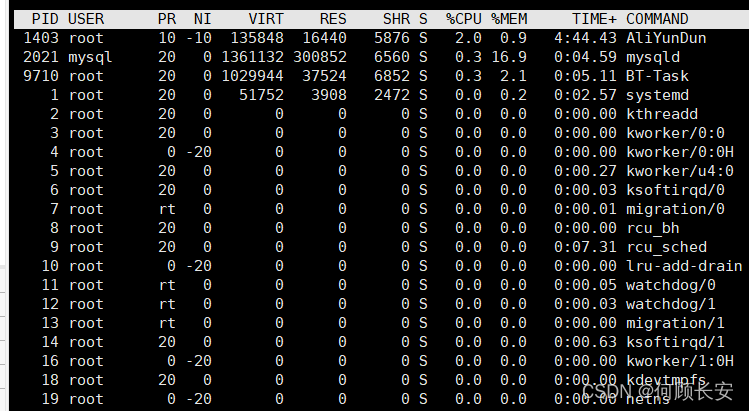749x411 pixels.
Task: Click the VIRT column header
Action: 266,19
